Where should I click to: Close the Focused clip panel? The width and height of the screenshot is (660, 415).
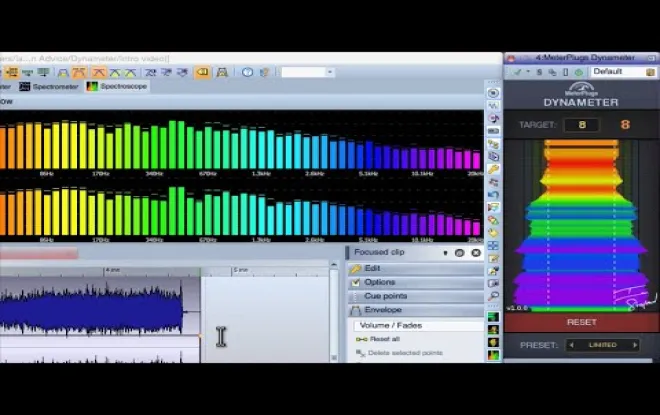[476, 253]
